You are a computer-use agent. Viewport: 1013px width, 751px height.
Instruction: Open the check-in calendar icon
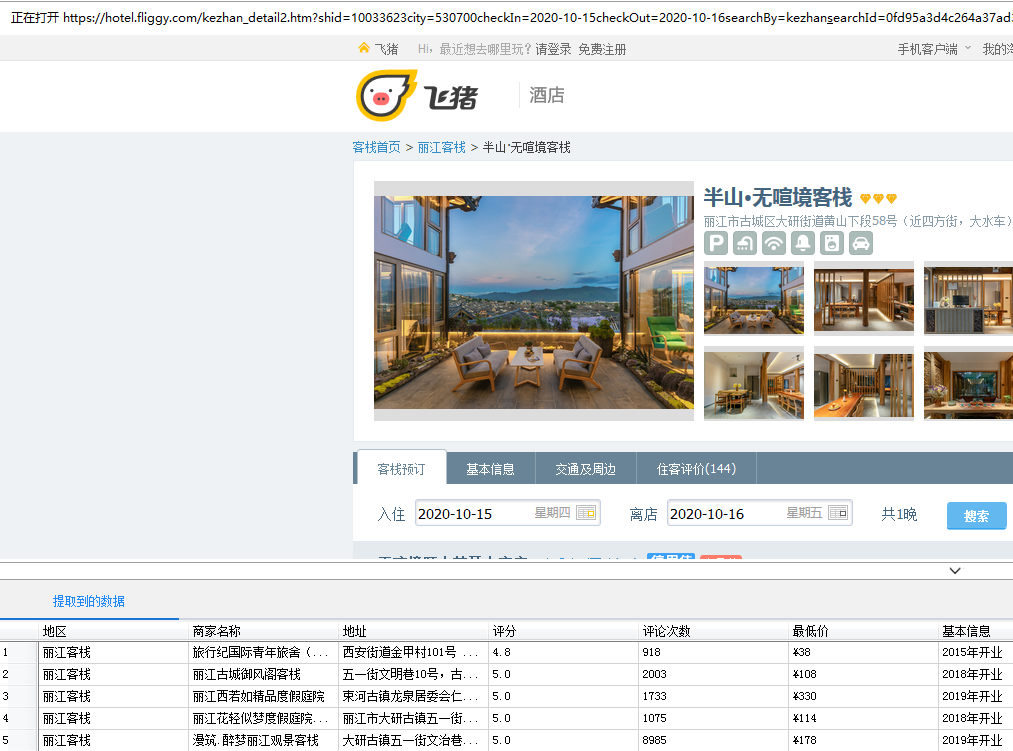point(586,513)
